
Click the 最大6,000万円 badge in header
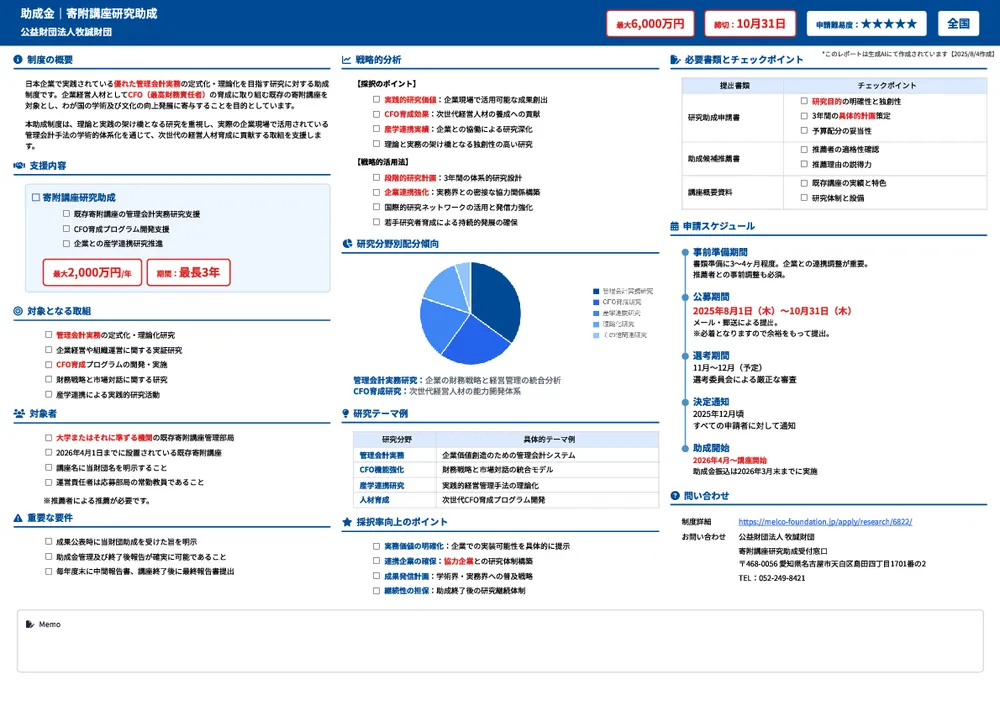tap(650, 24)
